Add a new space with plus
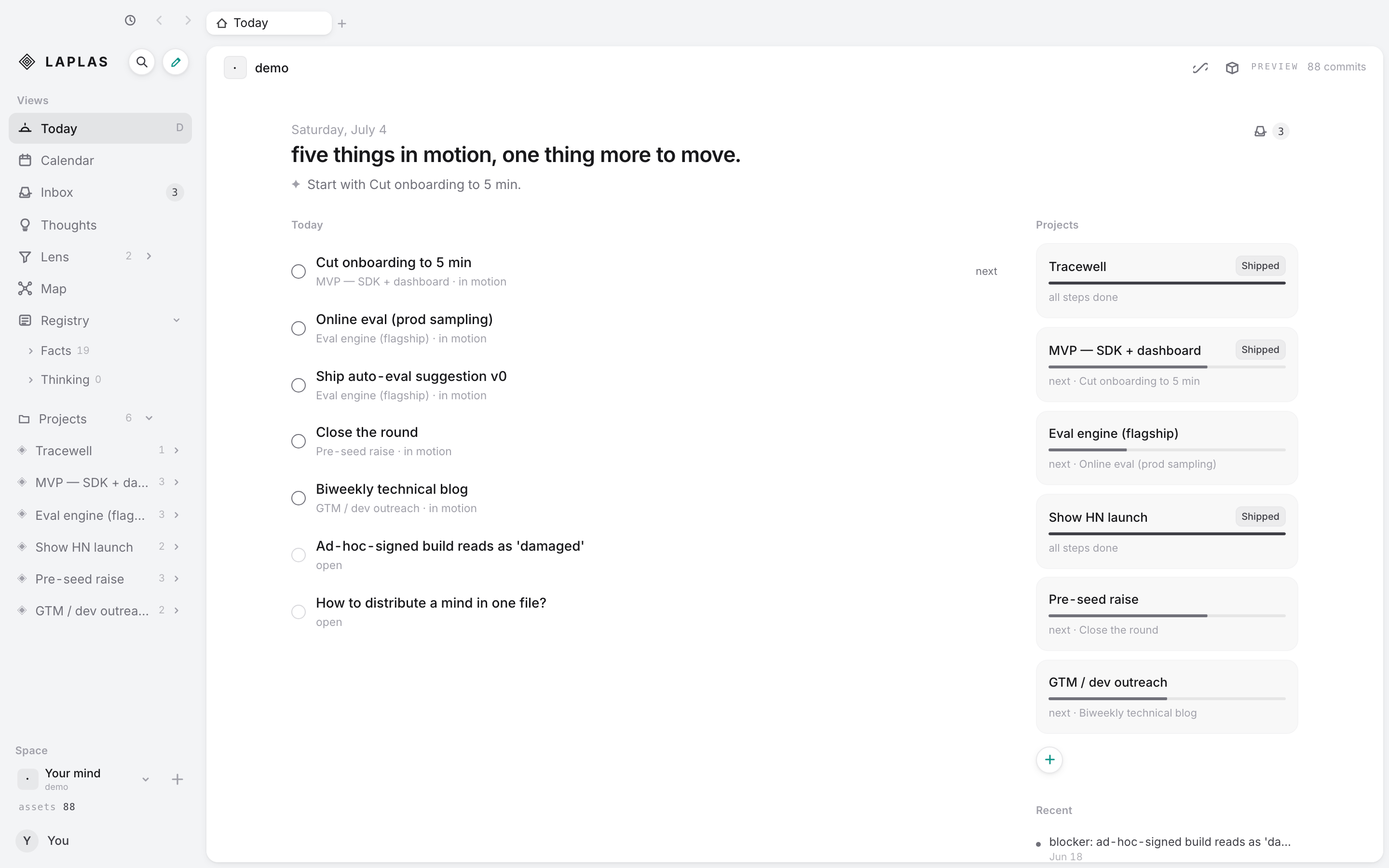Screen dimensions: 1389x868 [177, 779]
